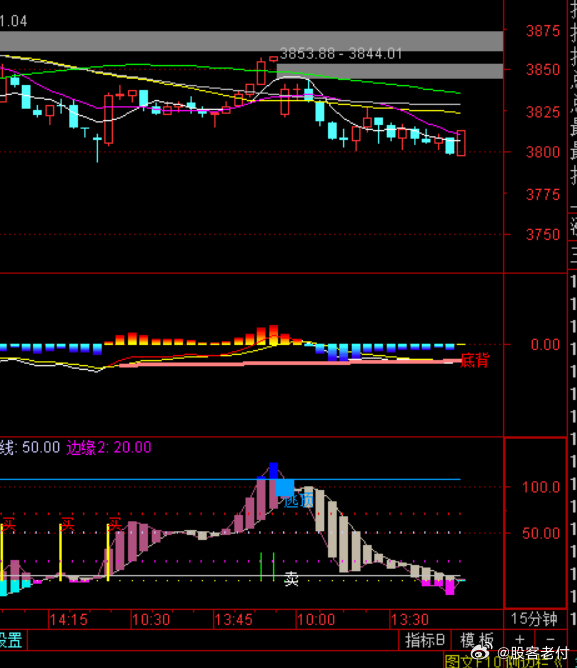Click the 底背 divergence signal label

[475, 360]
